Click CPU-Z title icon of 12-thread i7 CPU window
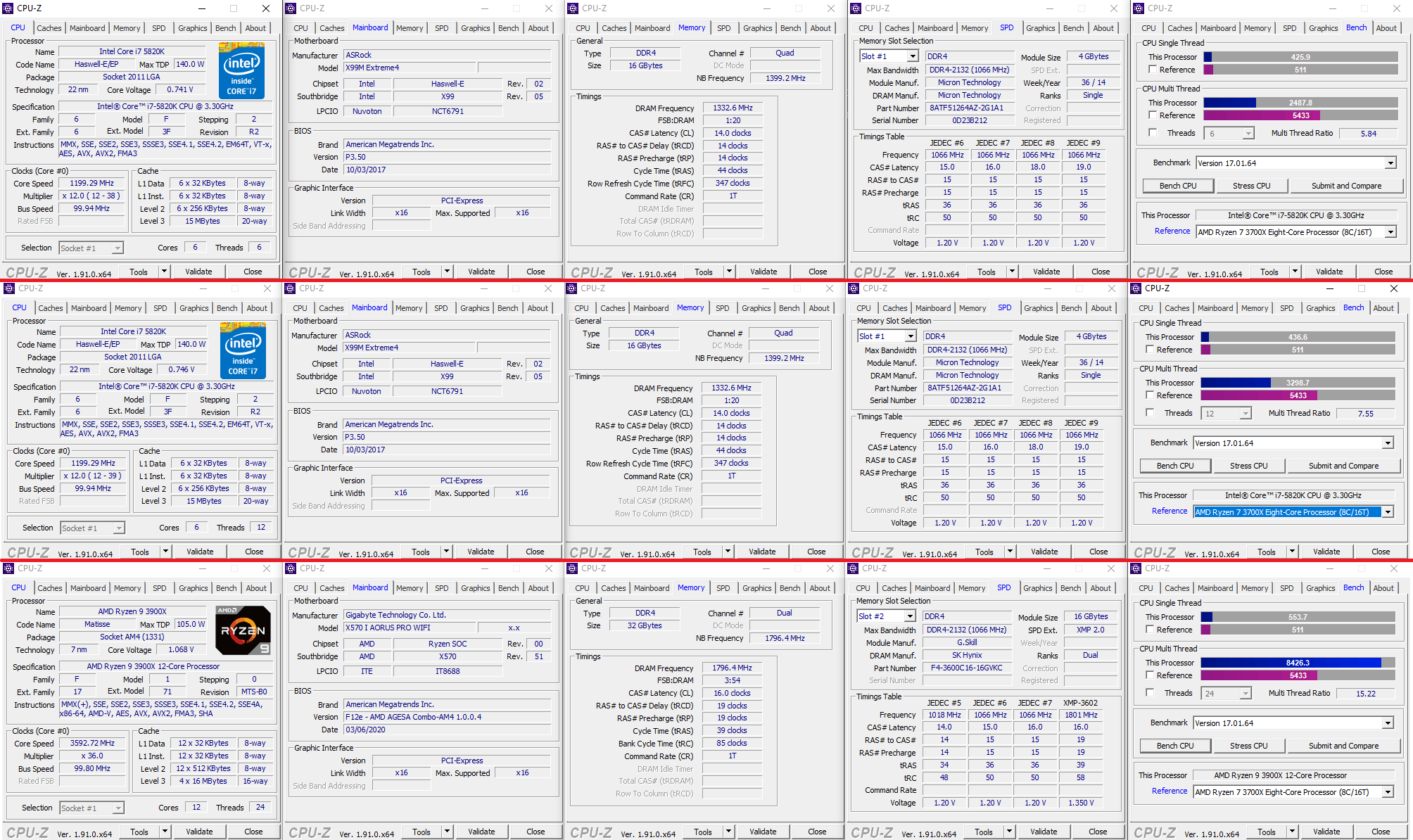The image size is (1413, 840). click(8, 288)
